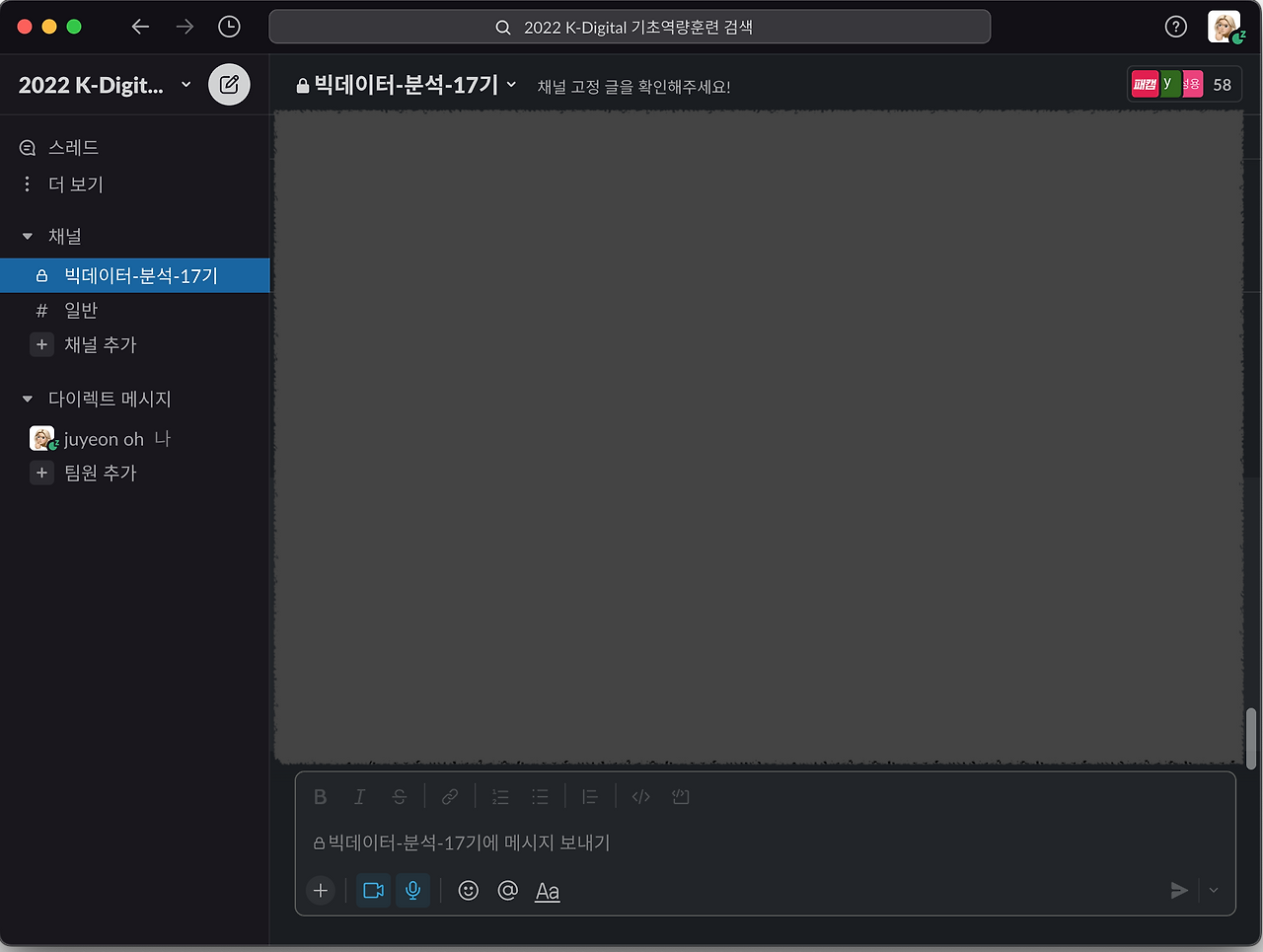1263x952 pixels.
Task: Insert a link with the link icon
Action: (450, 796)
